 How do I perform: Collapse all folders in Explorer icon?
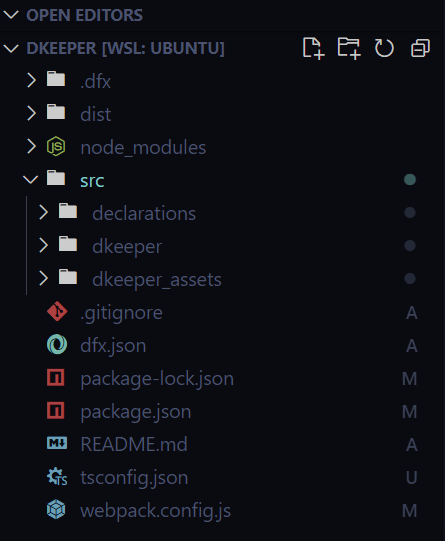tap(421, 48)
